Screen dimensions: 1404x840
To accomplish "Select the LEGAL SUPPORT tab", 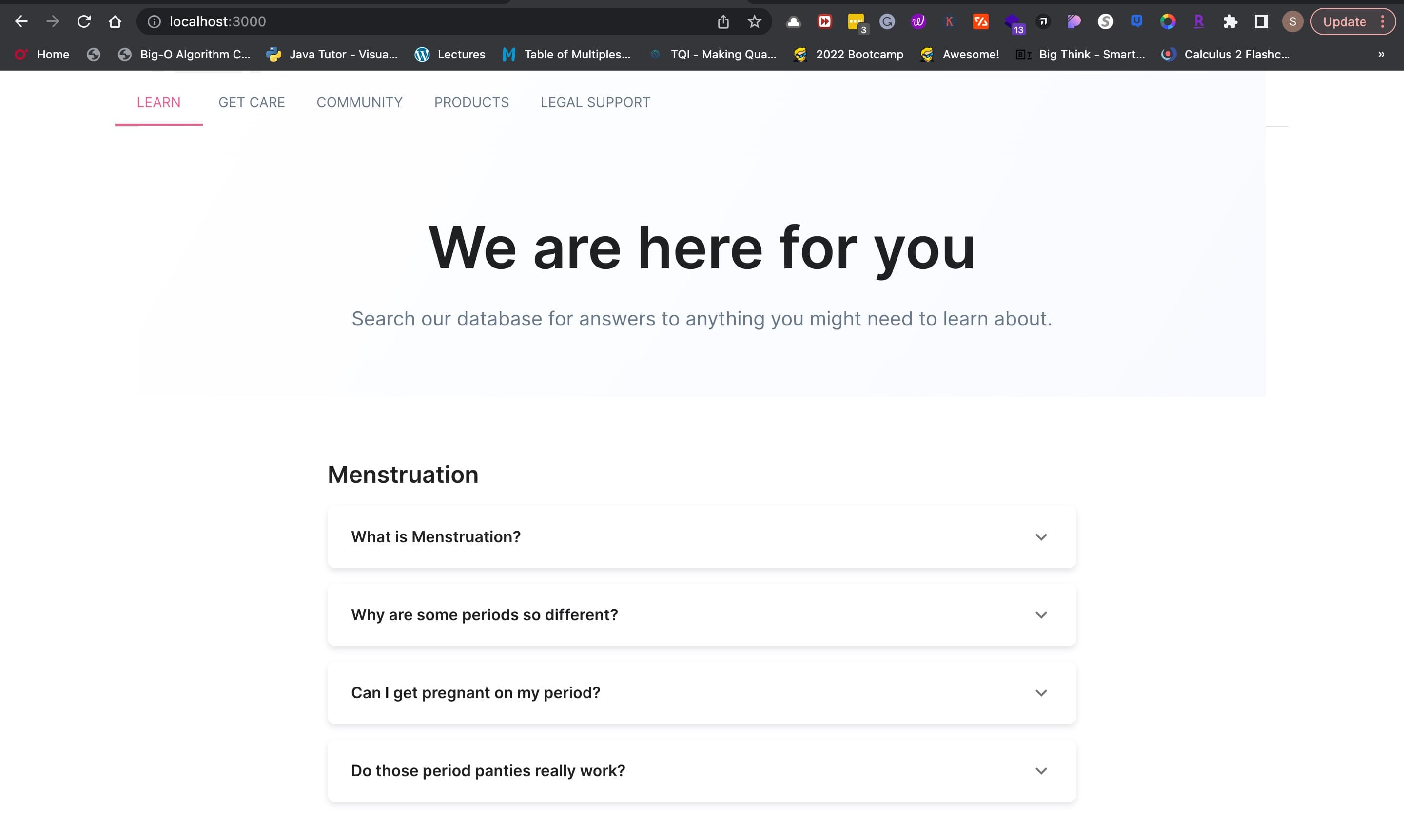I will tap(595, 102).
